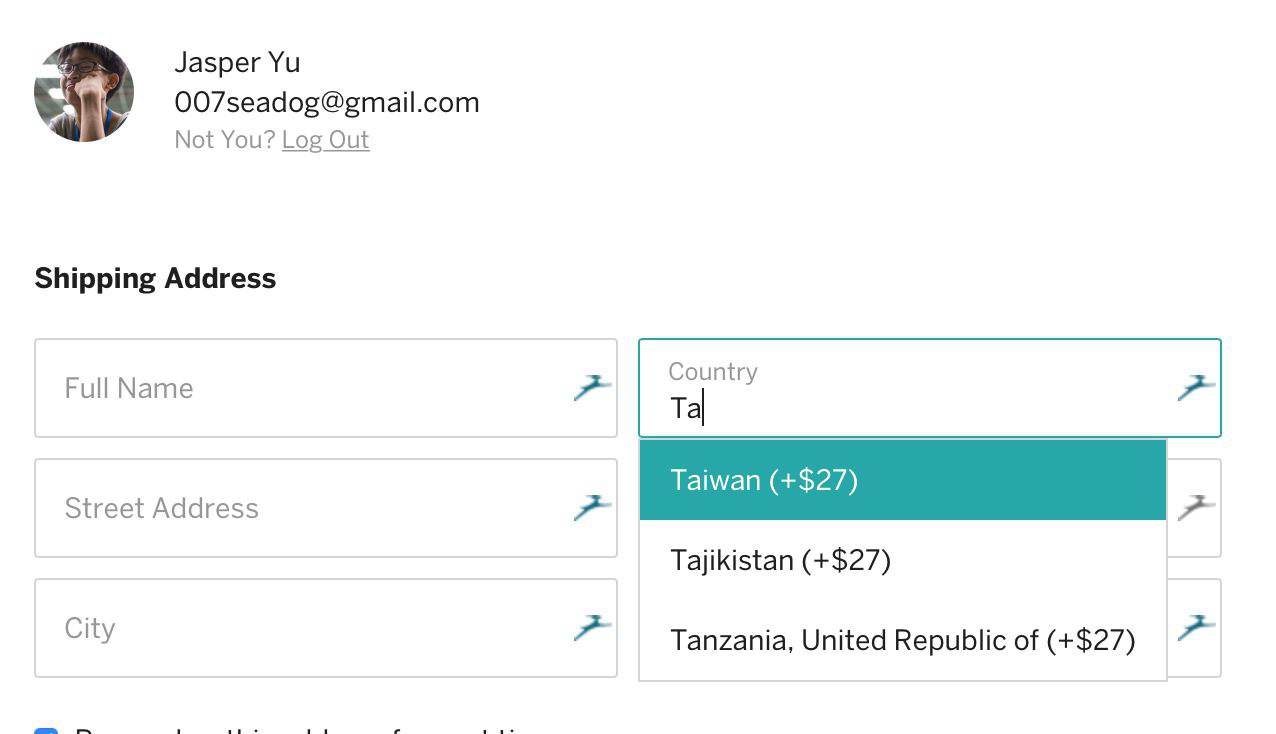Click autofill icon in Full Name field
This screenshot has width=1276, height=734.
(592, 387)
